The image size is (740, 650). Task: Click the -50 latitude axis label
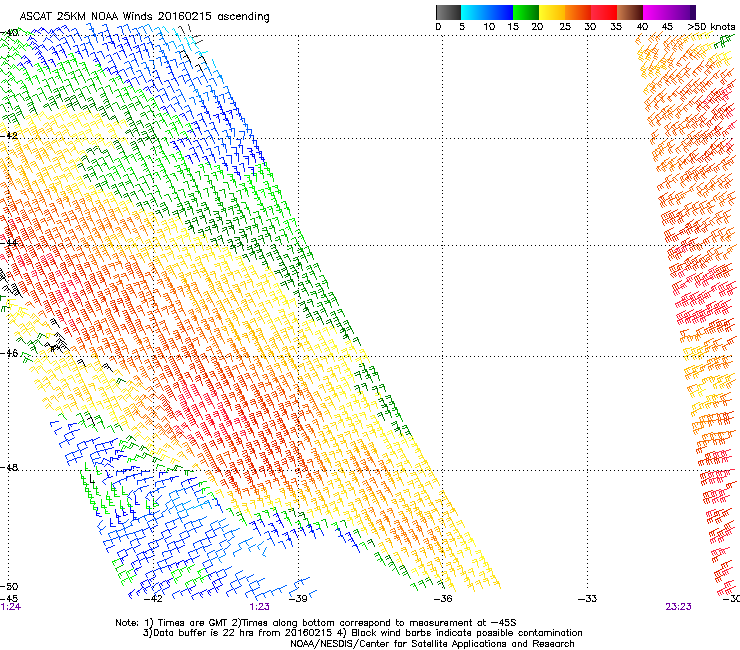(x=9, y=587)
